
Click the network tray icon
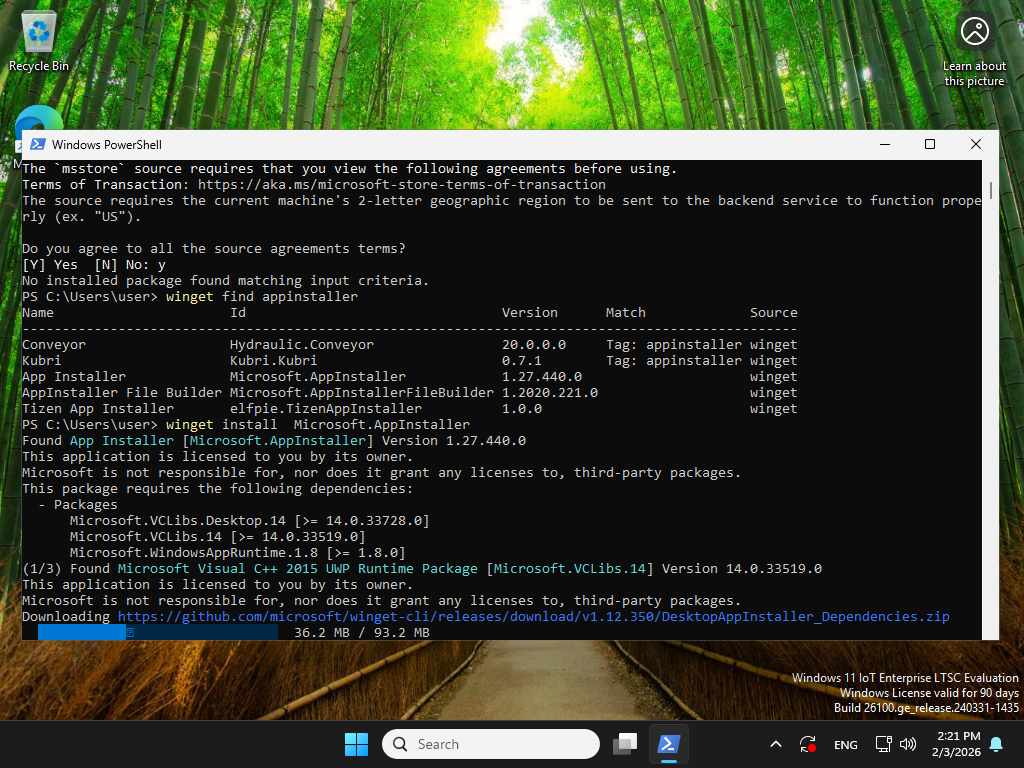(883, 744)
